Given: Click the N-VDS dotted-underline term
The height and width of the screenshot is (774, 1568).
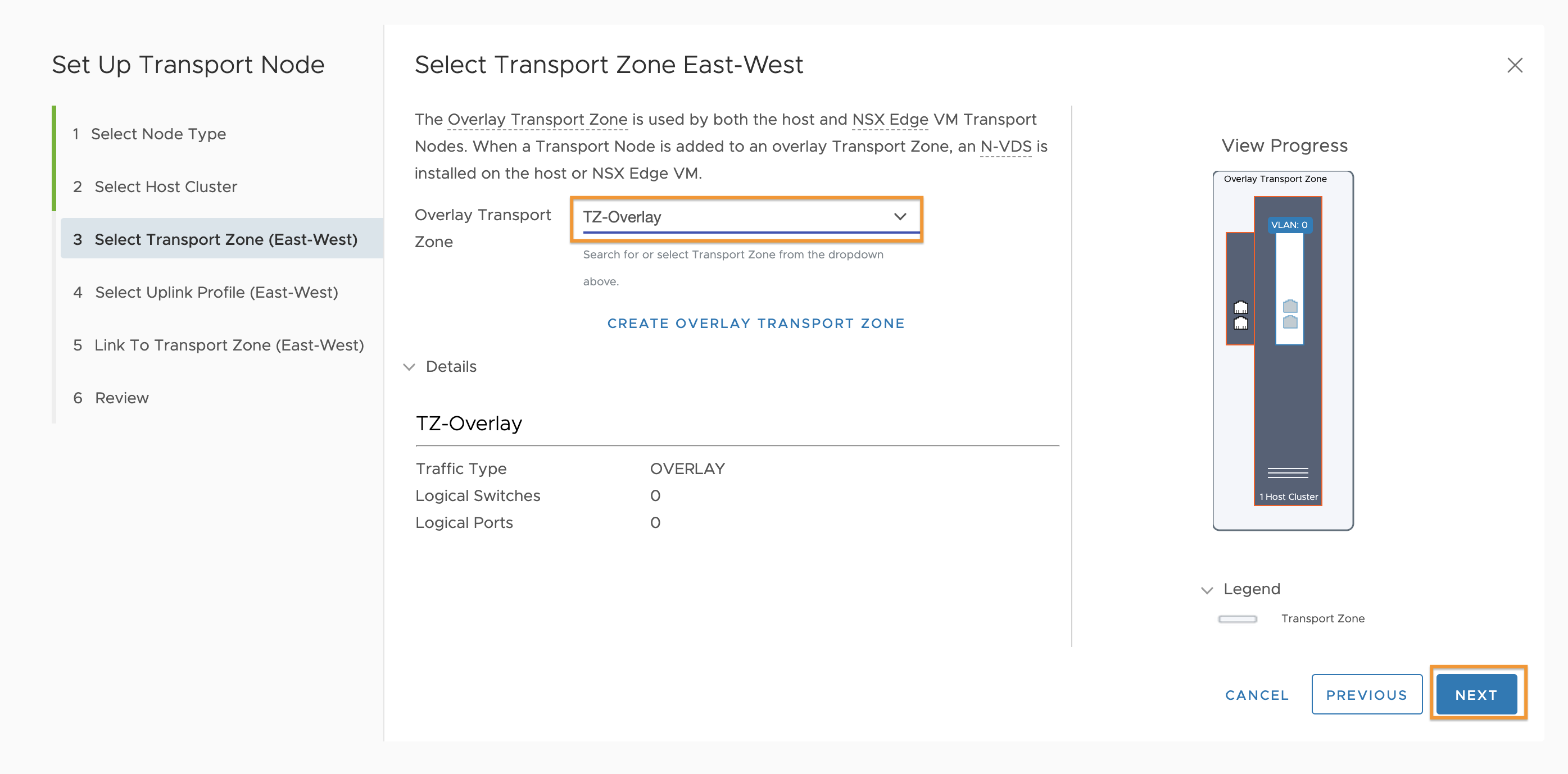Looking at the screenshot, I should [x=1005, y=146].
